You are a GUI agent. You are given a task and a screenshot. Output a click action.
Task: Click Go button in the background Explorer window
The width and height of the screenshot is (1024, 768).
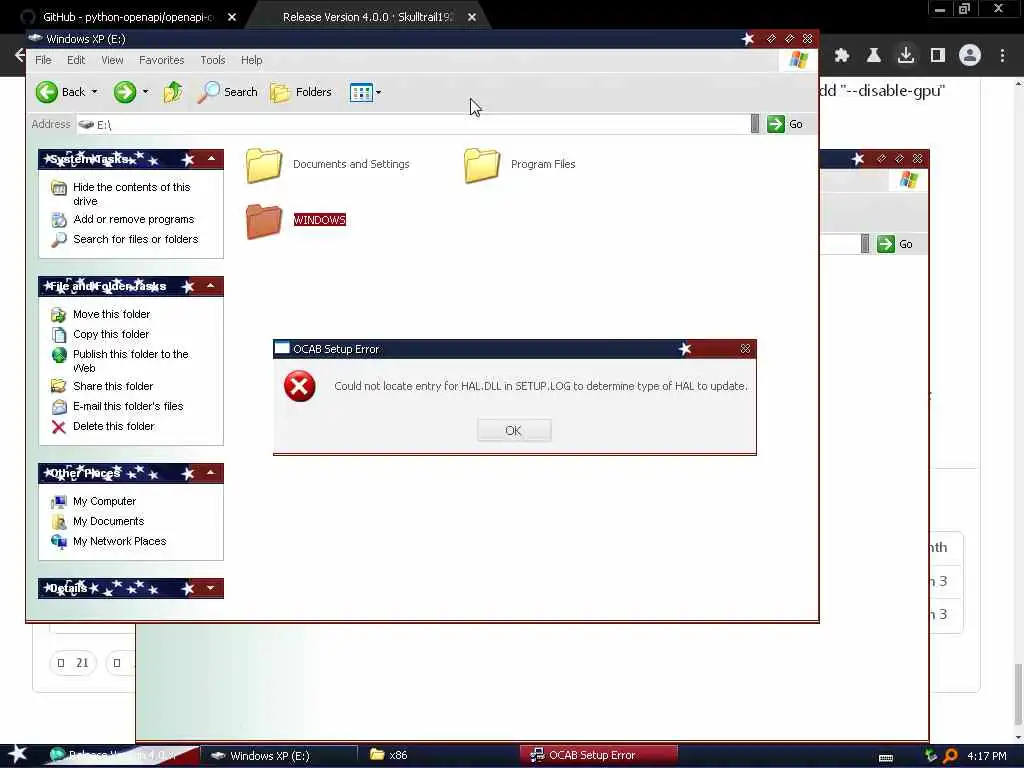point(896,244)
